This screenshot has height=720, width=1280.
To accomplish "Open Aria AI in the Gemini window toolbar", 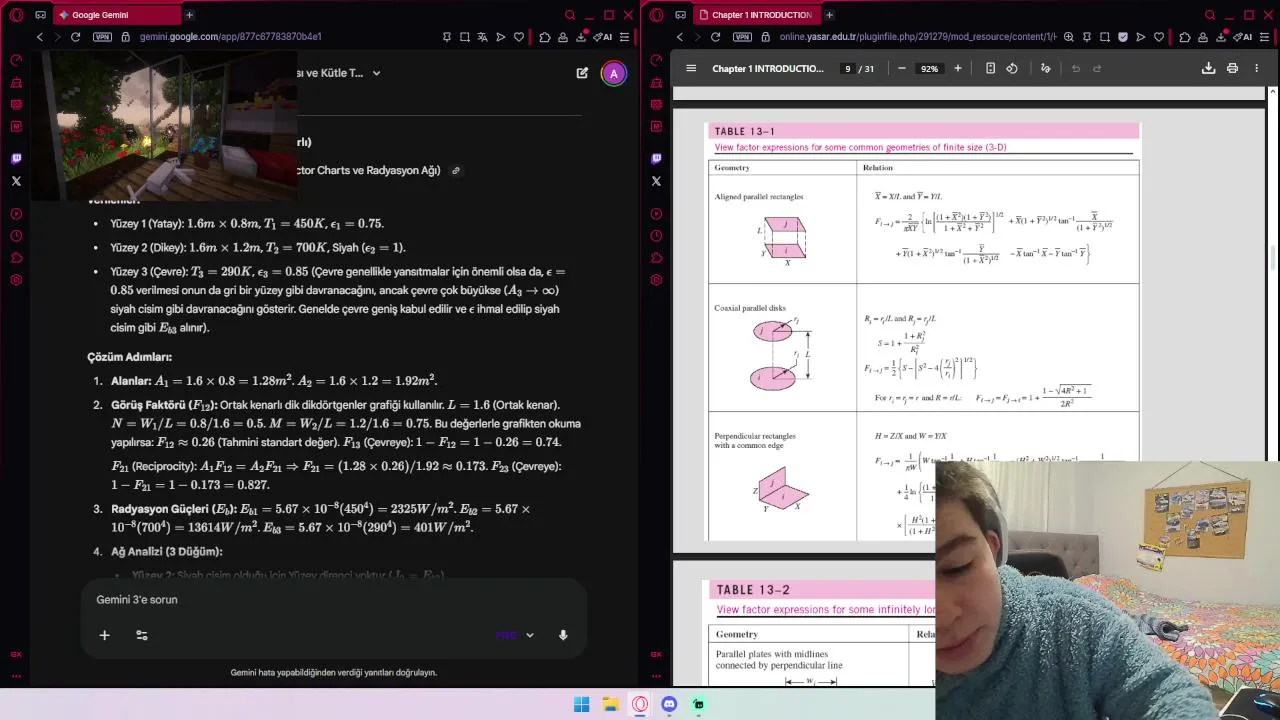I will click(x=603, y=37).
